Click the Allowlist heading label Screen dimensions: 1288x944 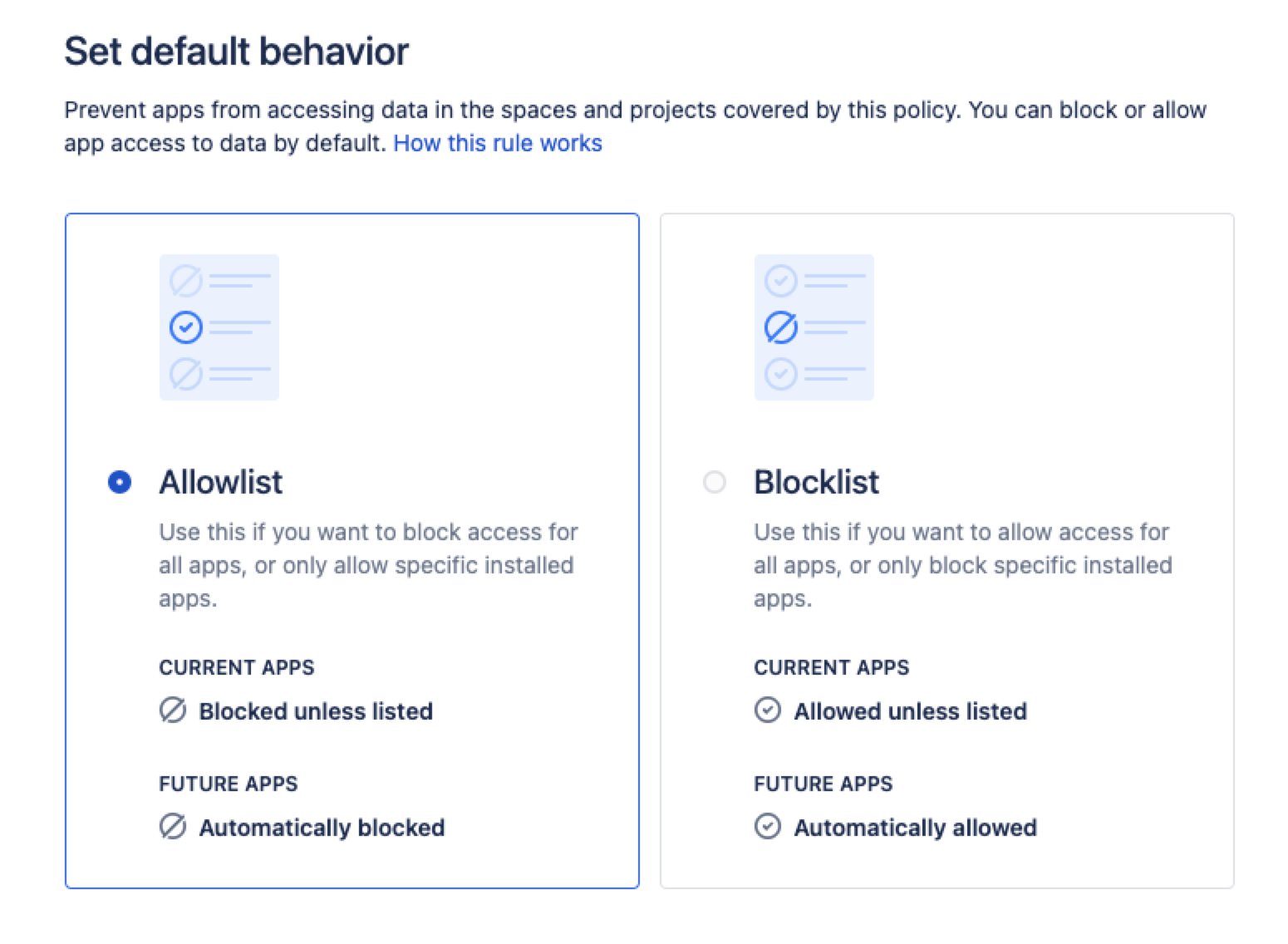pyautogui.click(x=220, y=482)
